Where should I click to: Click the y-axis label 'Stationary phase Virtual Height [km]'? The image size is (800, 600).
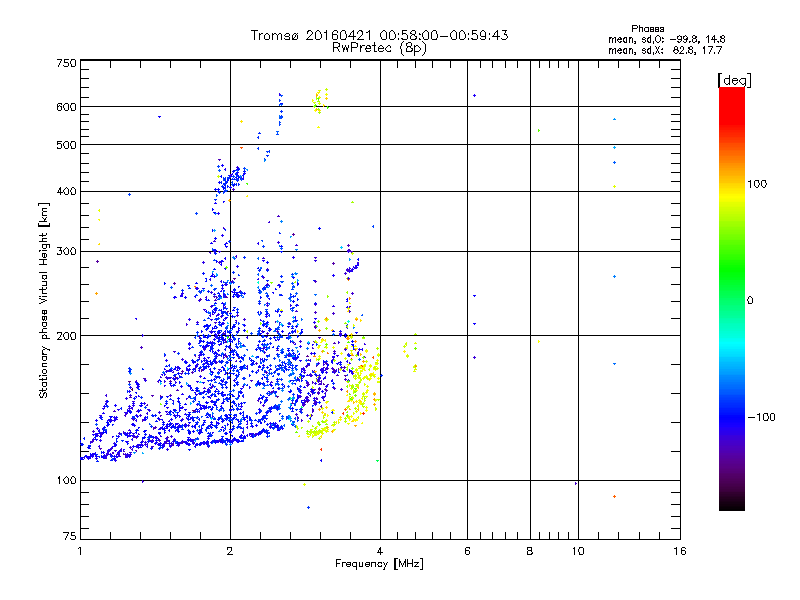pyautogui.click(x=44, y=300)
